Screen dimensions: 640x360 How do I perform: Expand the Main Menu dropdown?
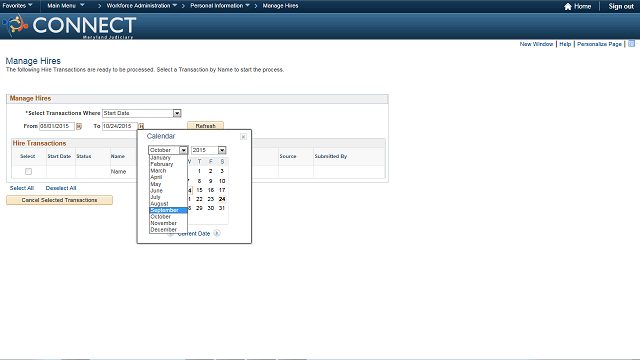click(x=66, y=6)
